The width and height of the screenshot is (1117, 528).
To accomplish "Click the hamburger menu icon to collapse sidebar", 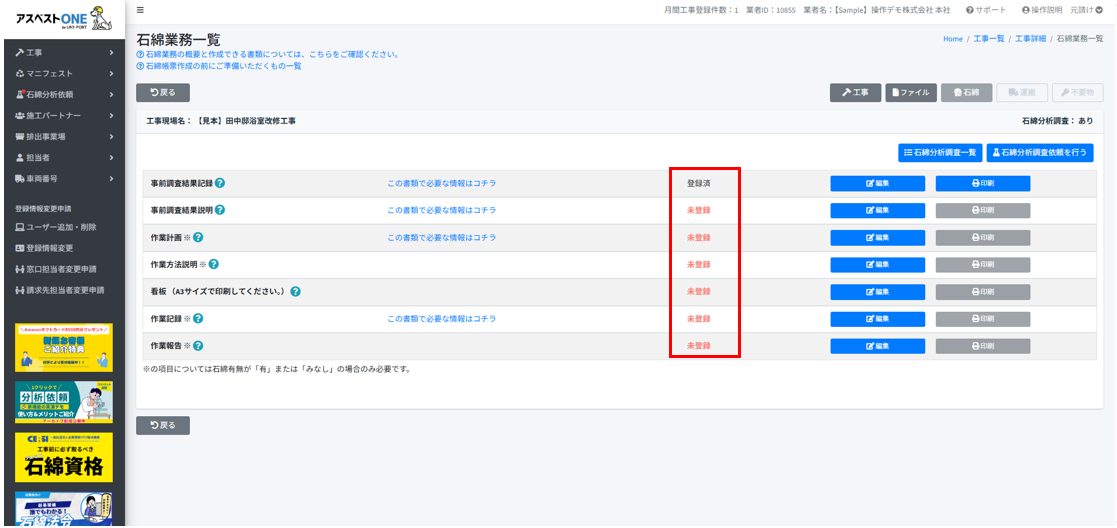I will point(140,10).
